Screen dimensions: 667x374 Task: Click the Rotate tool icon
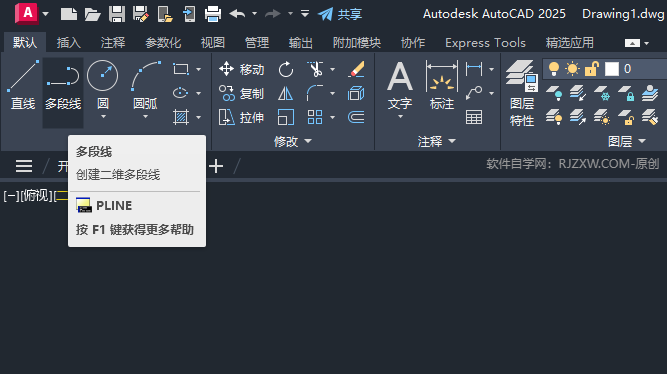(x=285, y=69)
